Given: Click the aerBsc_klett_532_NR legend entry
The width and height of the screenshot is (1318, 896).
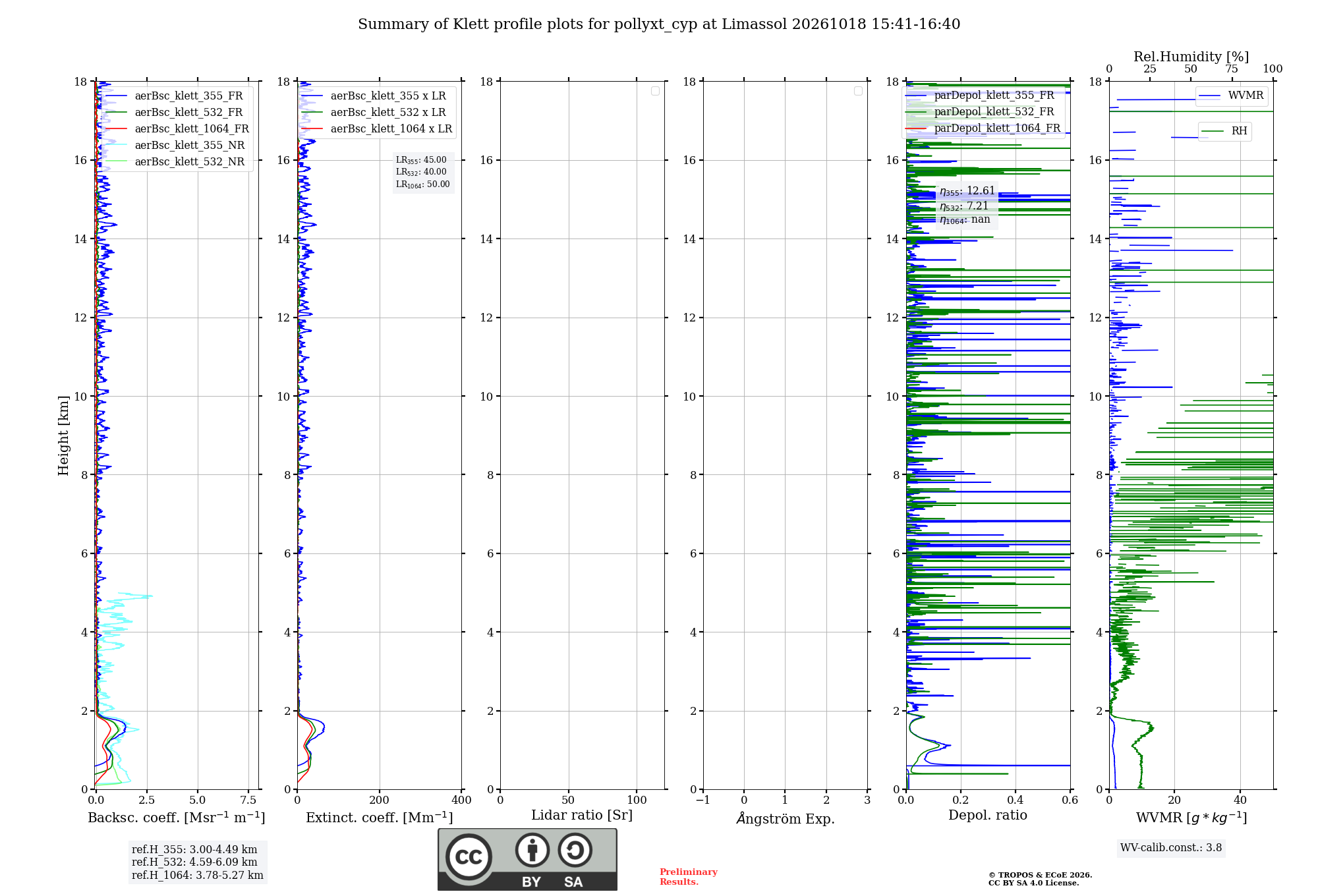Looking at the screenshot, I should 177,162.
